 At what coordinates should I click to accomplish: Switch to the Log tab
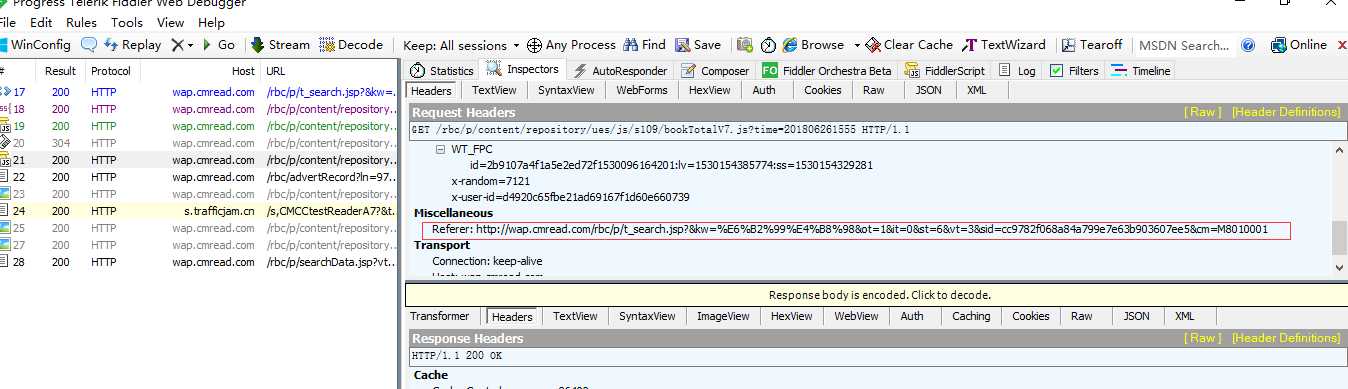pos(1017,71)
